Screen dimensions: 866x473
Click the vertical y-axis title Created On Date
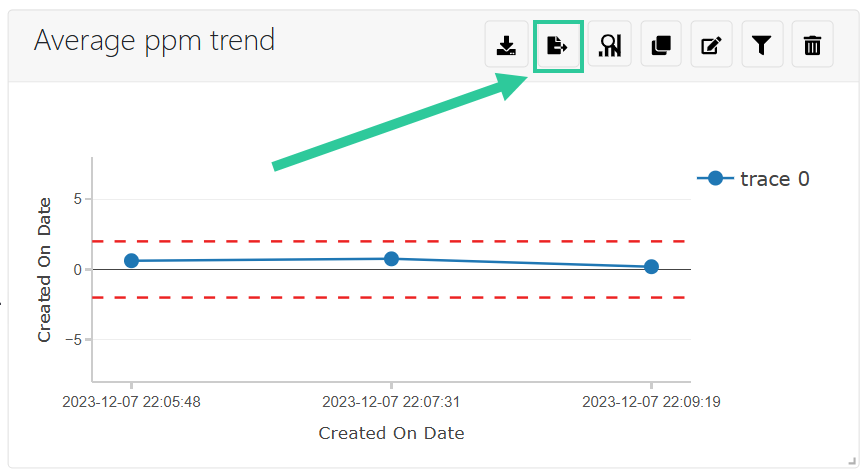coord(44,270)
